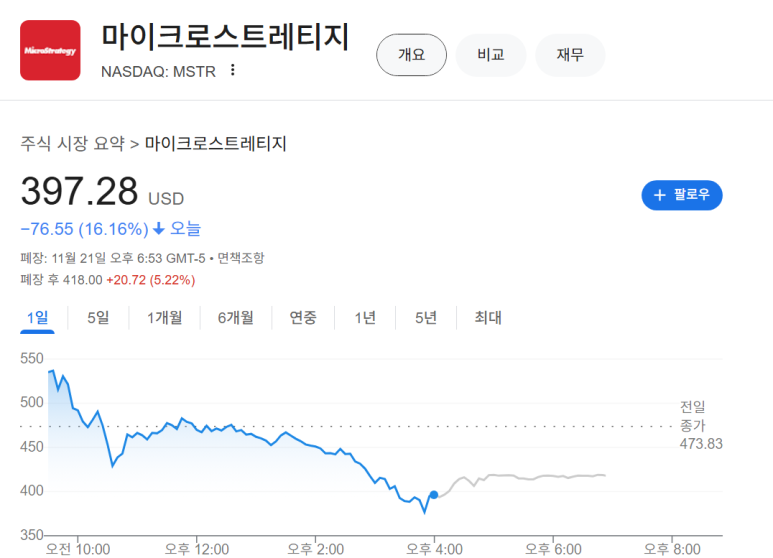Click the blue closing-price dot on chart
The height and width of the screenshot is (558, 773).
click(434, 495)
